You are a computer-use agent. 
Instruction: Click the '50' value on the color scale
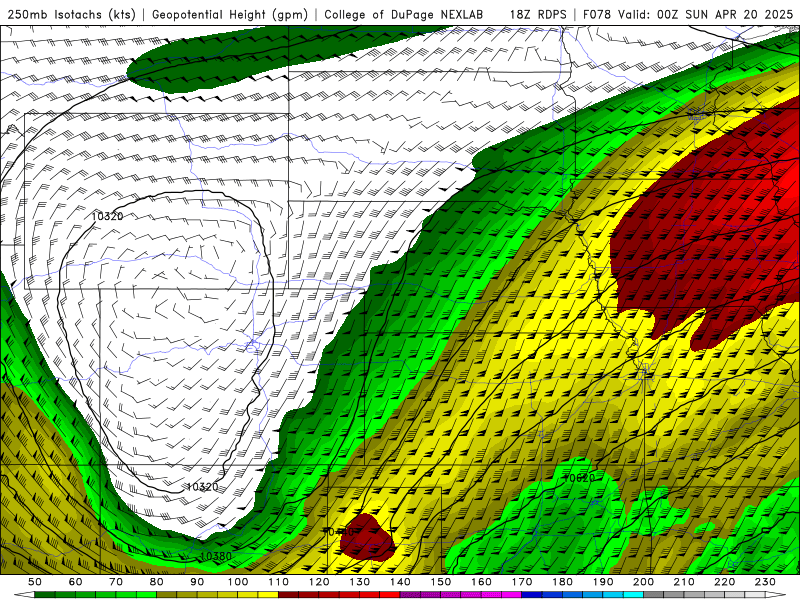pyautogui.click(x=35, y=582)
